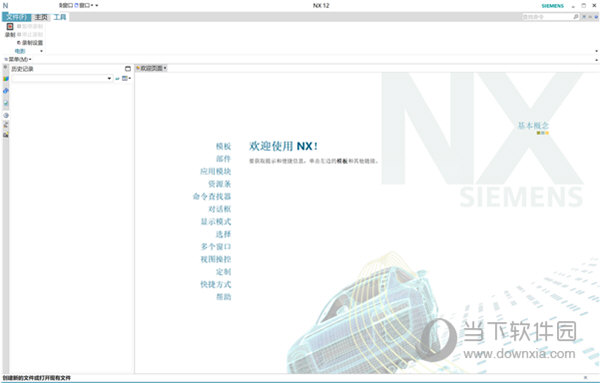Click the 基本概念 link
Viewport: 600px width, 383px height.
pyautogui.click(x=533, y=125)
